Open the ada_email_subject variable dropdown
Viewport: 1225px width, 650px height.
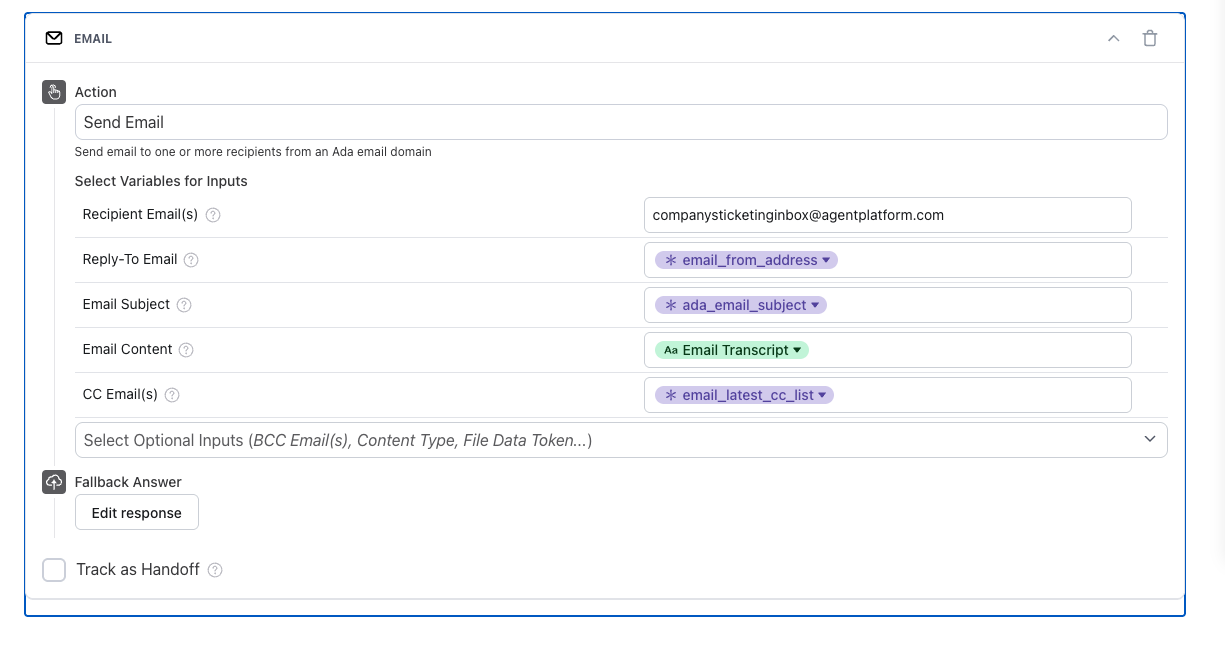815,305
